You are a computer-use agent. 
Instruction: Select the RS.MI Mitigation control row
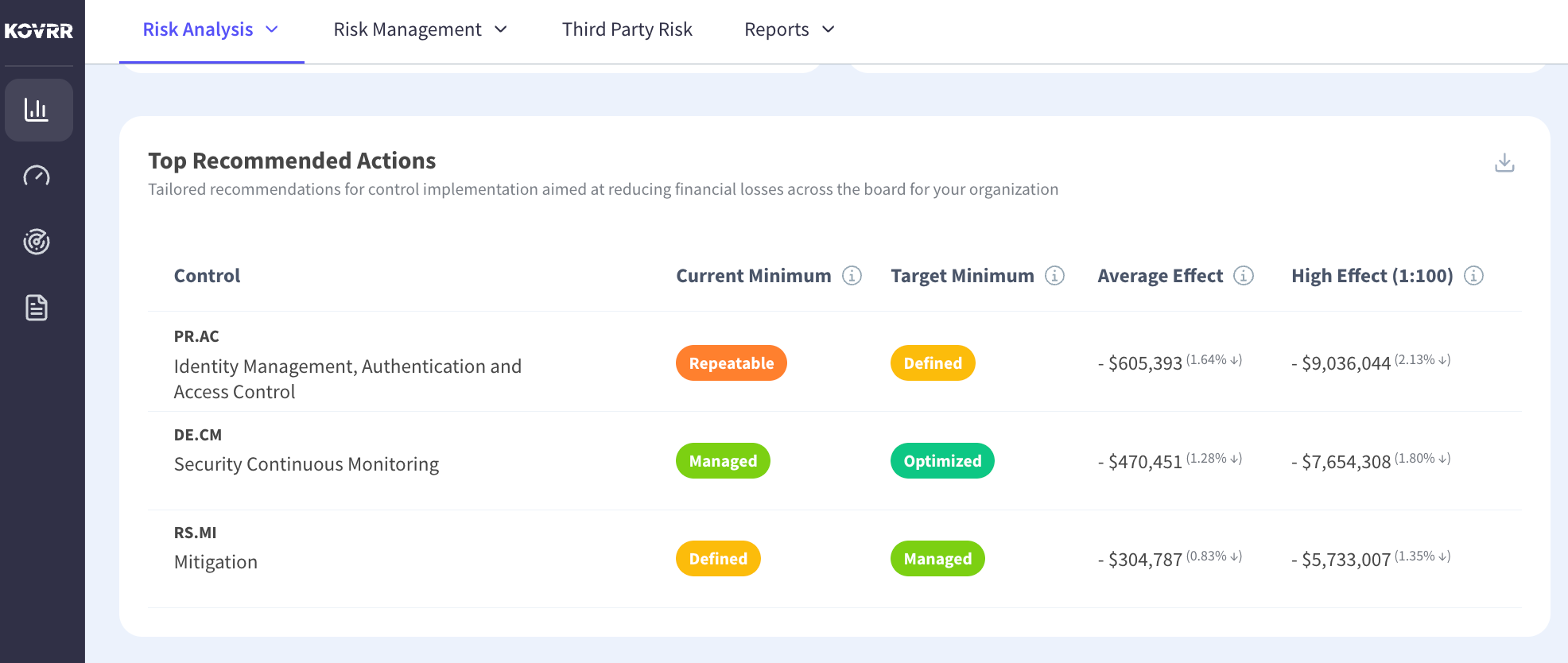point(834,559)
